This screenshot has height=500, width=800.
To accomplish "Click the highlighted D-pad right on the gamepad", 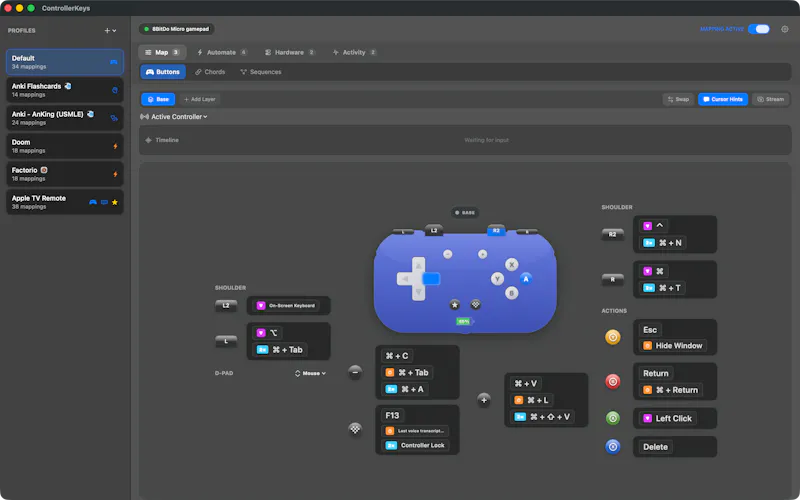I will click(x=431, y=279).
